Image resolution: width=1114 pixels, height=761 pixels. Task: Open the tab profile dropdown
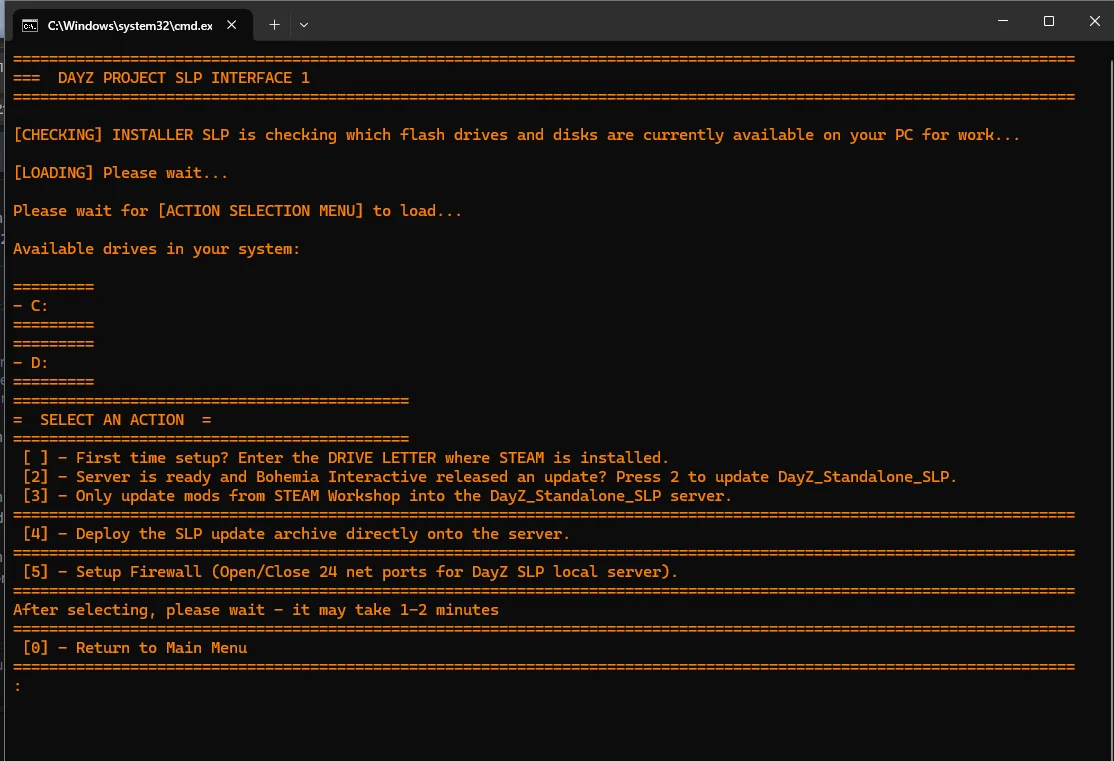click(x=304, y=25)
